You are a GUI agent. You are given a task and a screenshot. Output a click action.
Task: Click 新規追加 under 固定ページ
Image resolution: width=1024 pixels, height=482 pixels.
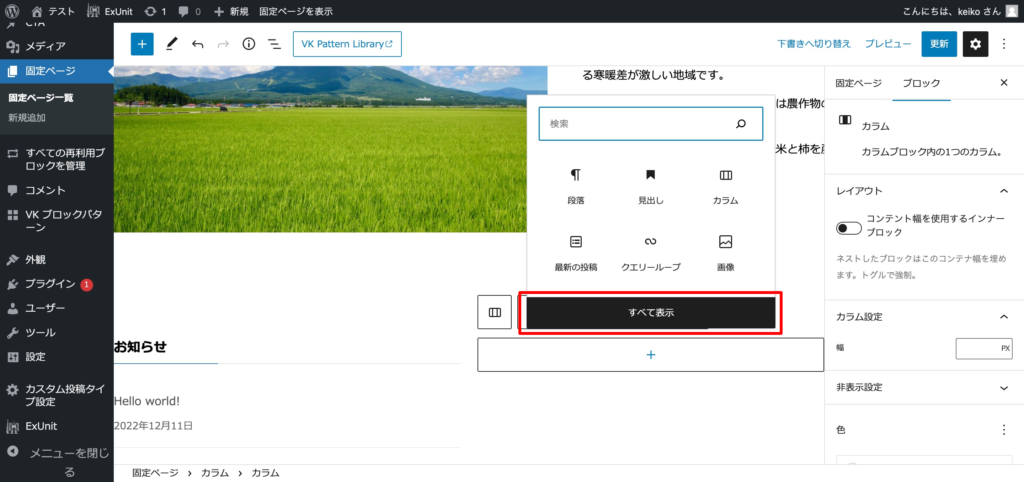[27, 118]
